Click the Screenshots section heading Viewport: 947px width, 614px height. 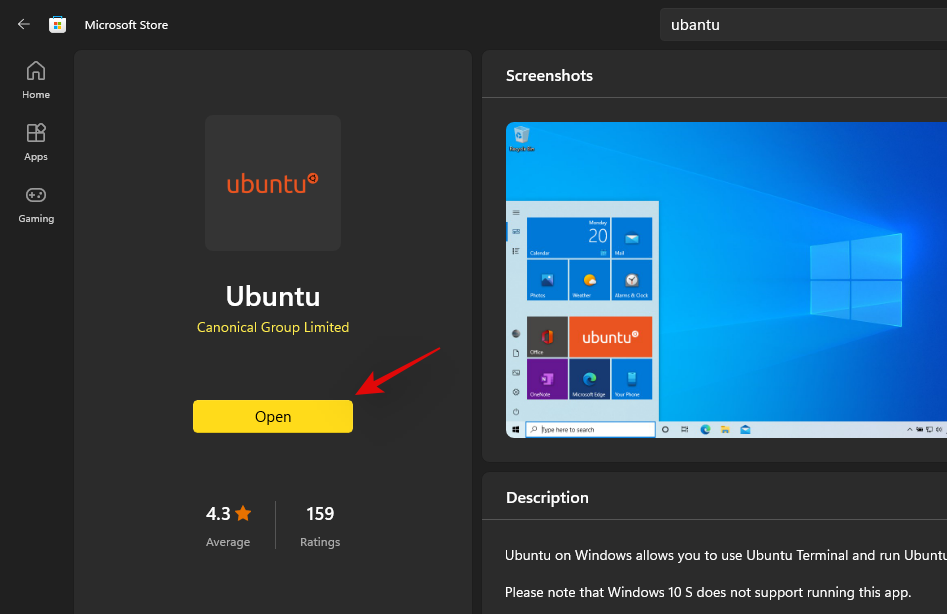549,75
